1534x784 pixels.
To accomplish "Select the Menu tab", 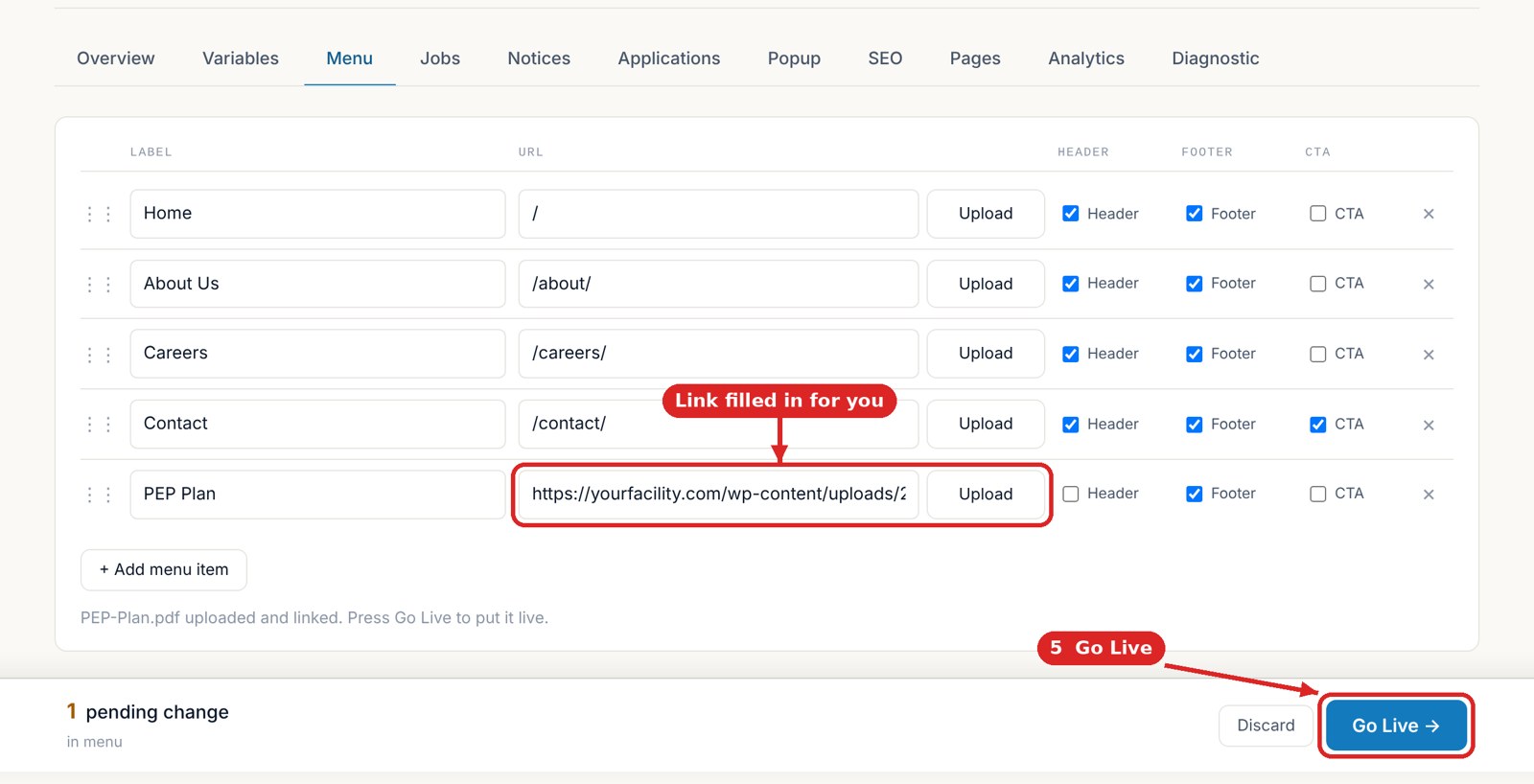I will pyautogui.click(x=350, y=58).
